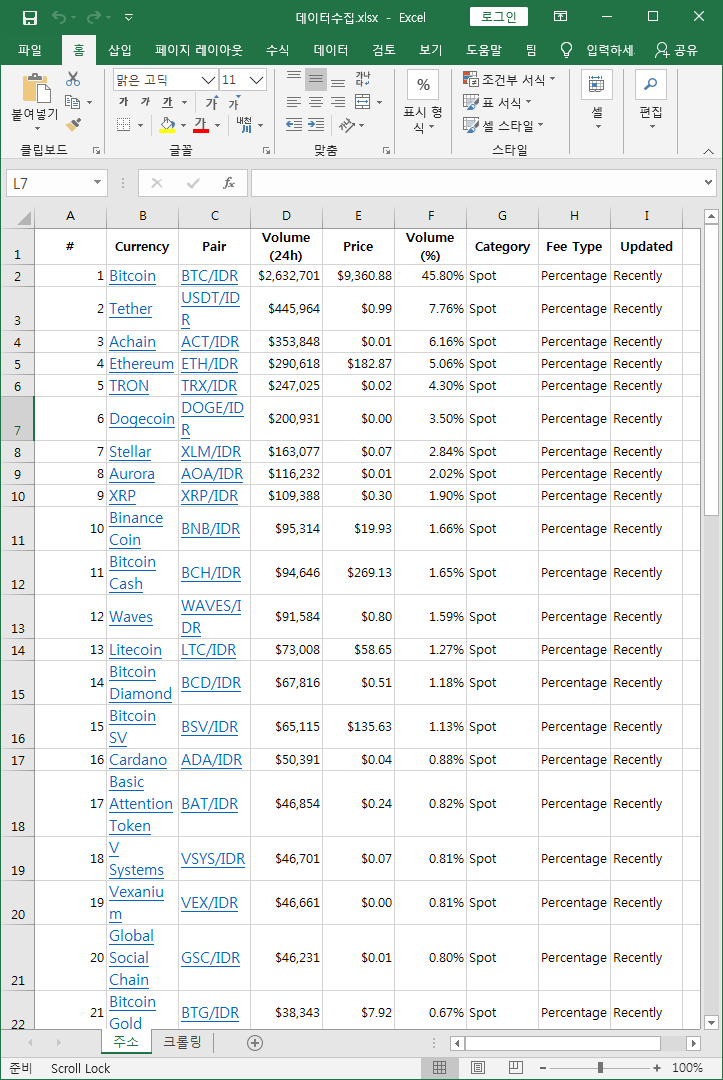Click the Insert Function fx icon
Image resolution: width=723 pixels, height=1080 pixels.
[228, 183]
